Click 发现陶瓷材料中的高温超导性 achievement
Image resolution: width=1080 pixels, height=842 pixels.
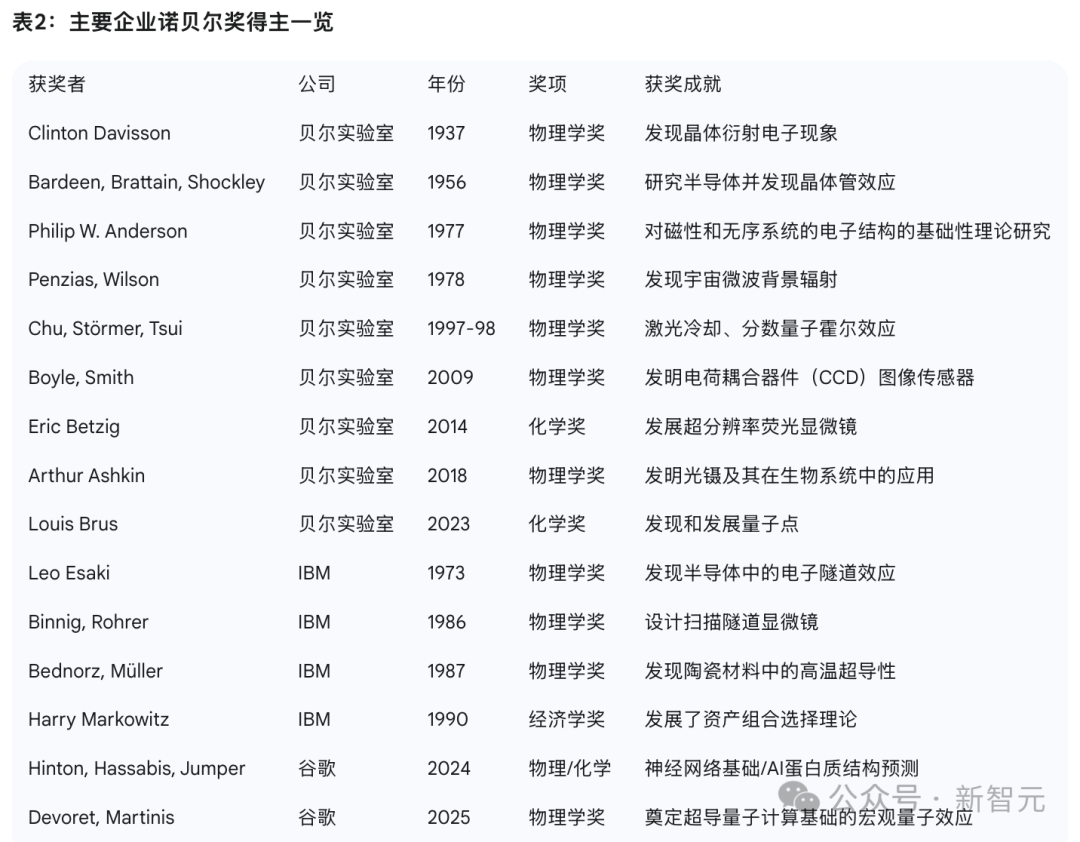(770, 670)
